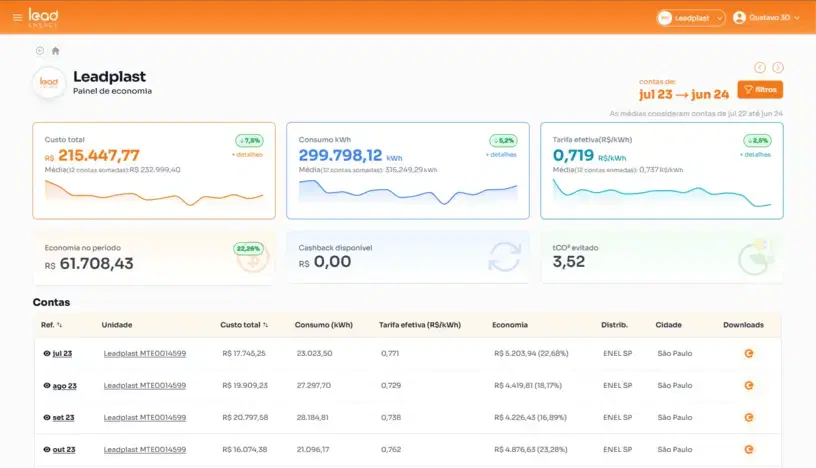816x468 pixels.
Task: Open Leadplast MTE0014599 unit in set 23 row
Action: [x=145, y=418]
